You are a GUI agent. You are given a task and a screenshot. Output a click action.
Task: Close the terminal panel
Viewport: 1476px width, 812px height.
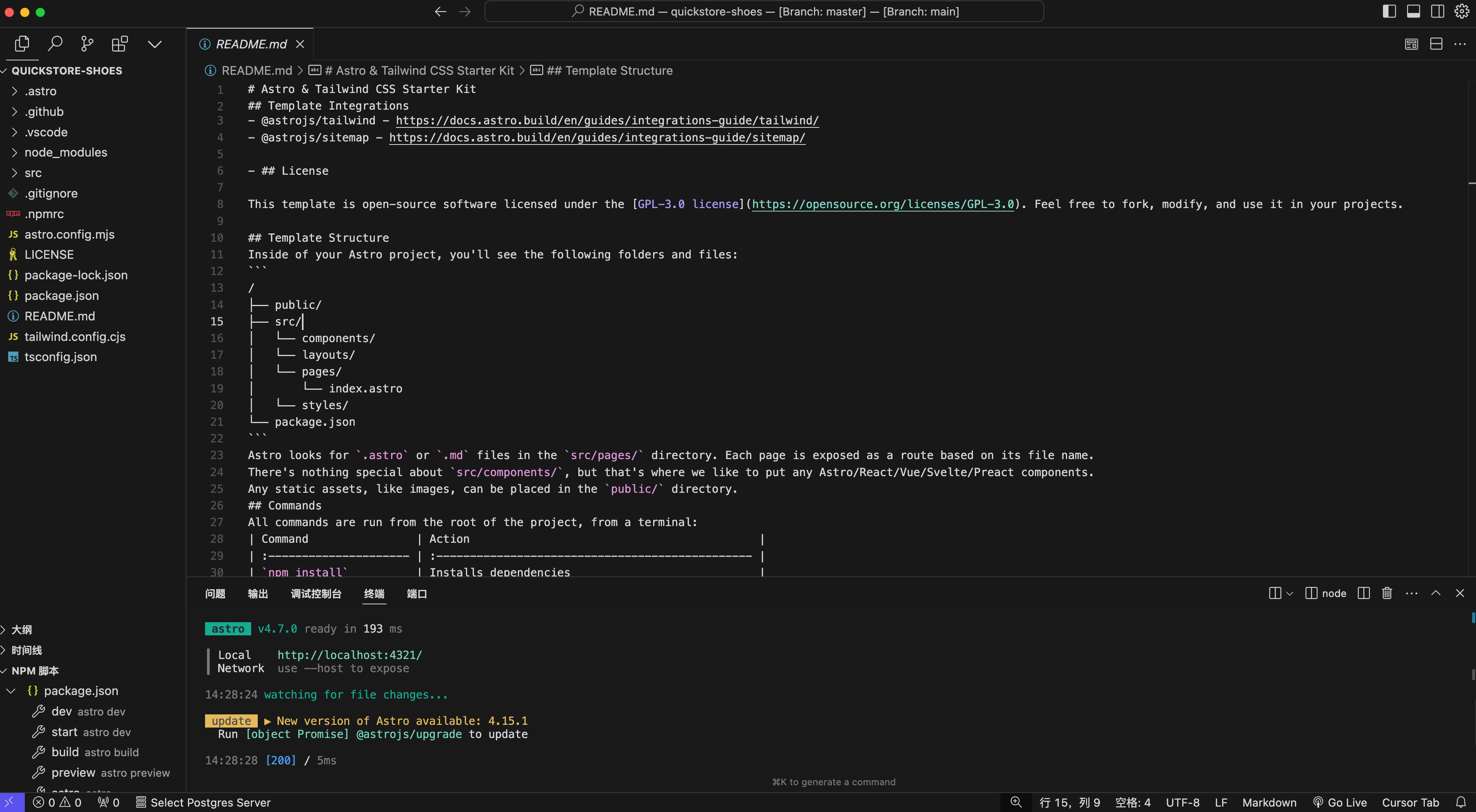[x=1460, y=594]
